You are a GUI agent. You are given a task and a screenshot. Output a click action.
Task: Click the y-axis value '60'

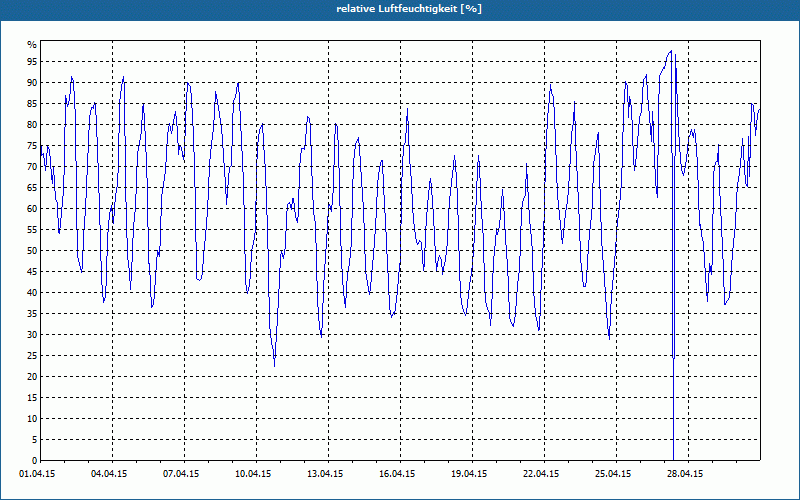coord(32,209)
